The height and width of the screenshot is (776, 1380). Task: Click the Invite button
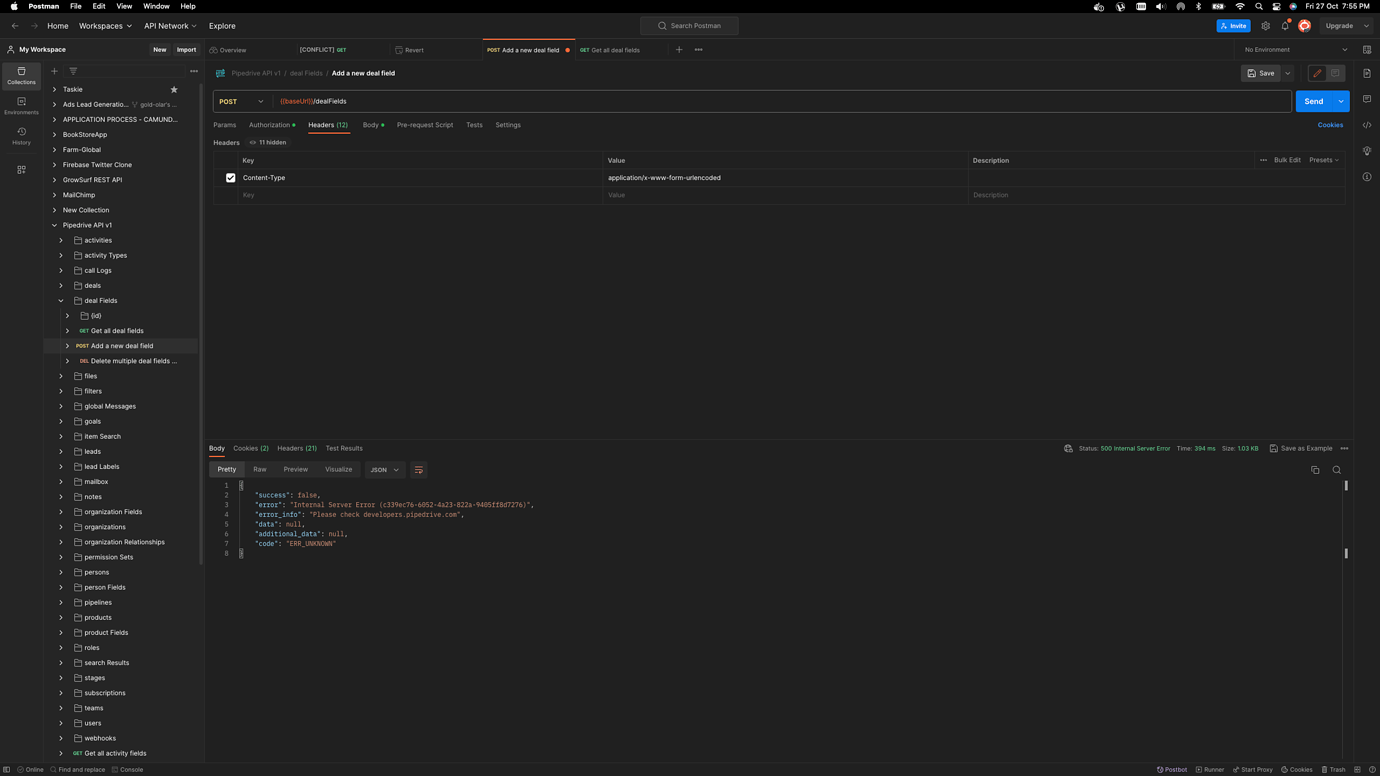click(x=1234, y=26)
